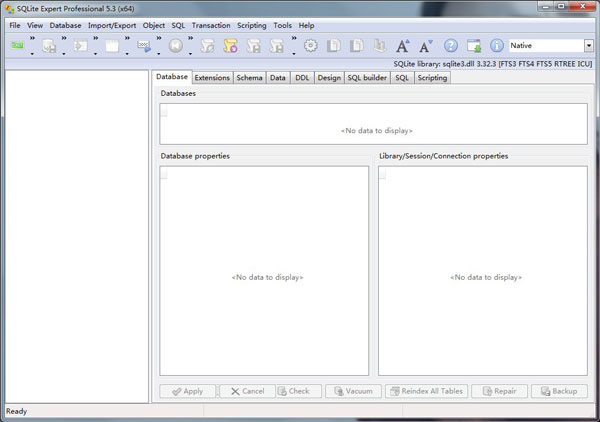Click the second copy/paste pages icon
The height and width of the screenshot is (422, 600).
(356, 46)
